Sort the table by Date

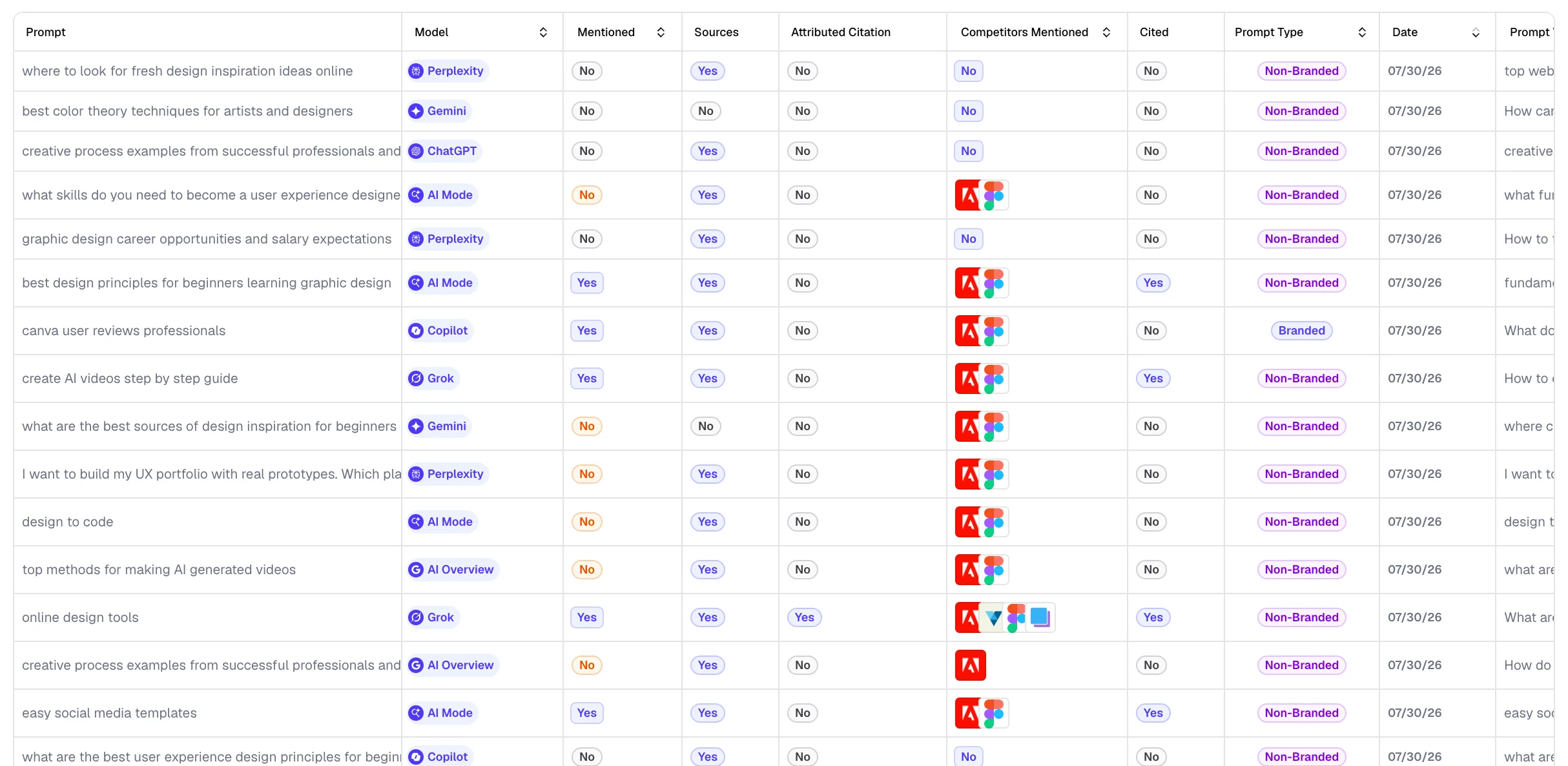1476,32
